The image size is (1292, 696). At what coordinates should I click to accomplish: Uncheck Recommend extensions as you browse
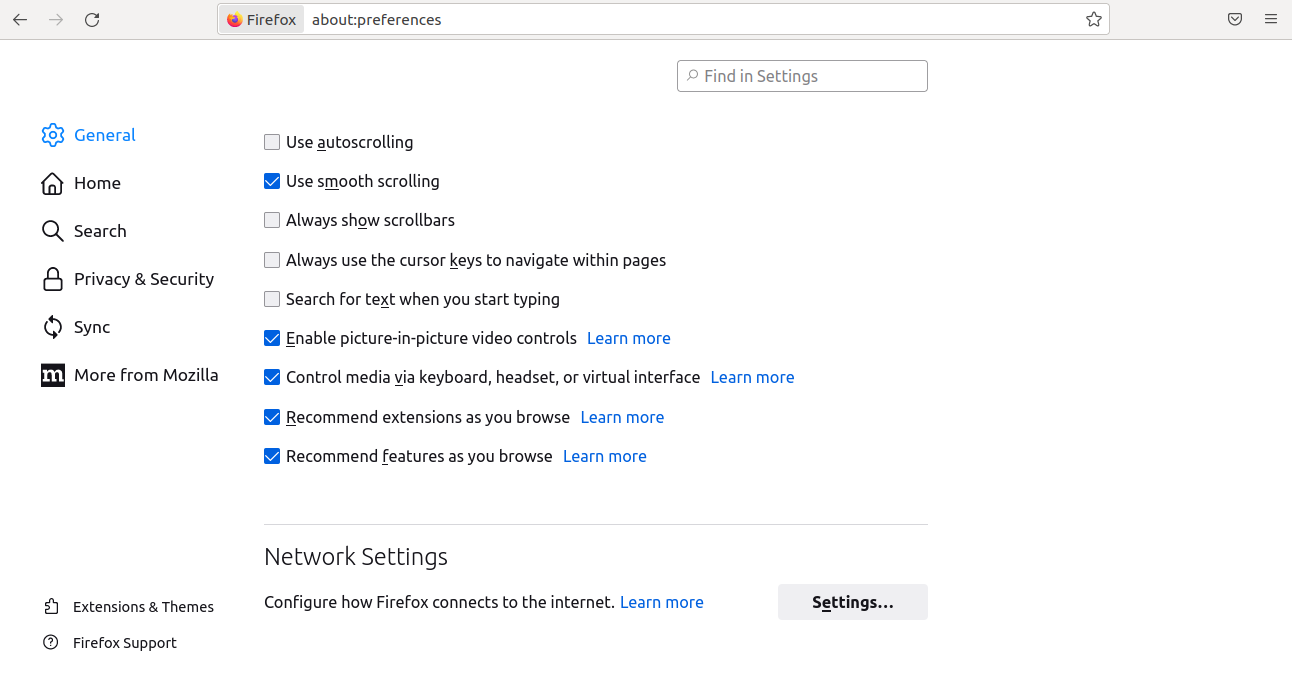[x=272, y=417]
